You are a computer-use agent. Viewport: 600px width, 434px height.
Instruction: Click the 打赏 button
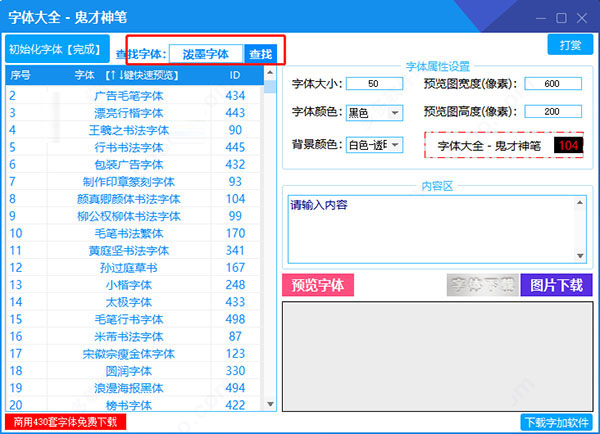click(570, 45)
